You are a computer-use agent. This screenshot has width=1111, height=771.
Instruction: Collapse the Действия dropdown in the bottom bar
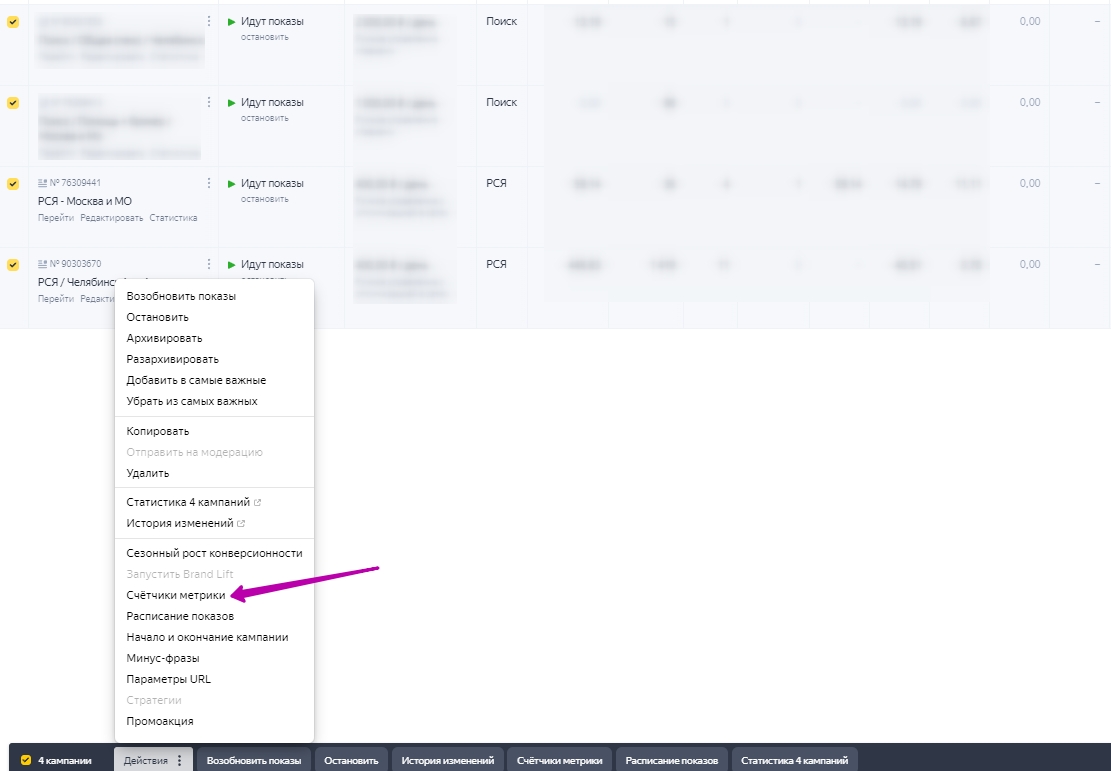(x=152, y=760)
